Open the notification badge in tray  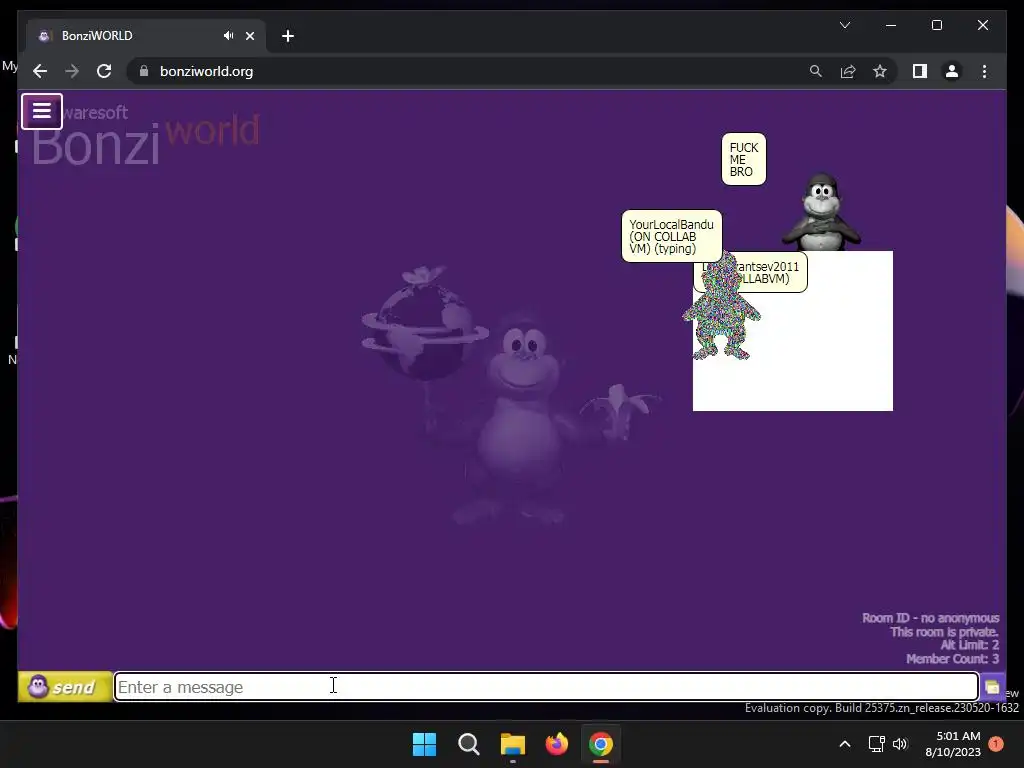[995, 744]
